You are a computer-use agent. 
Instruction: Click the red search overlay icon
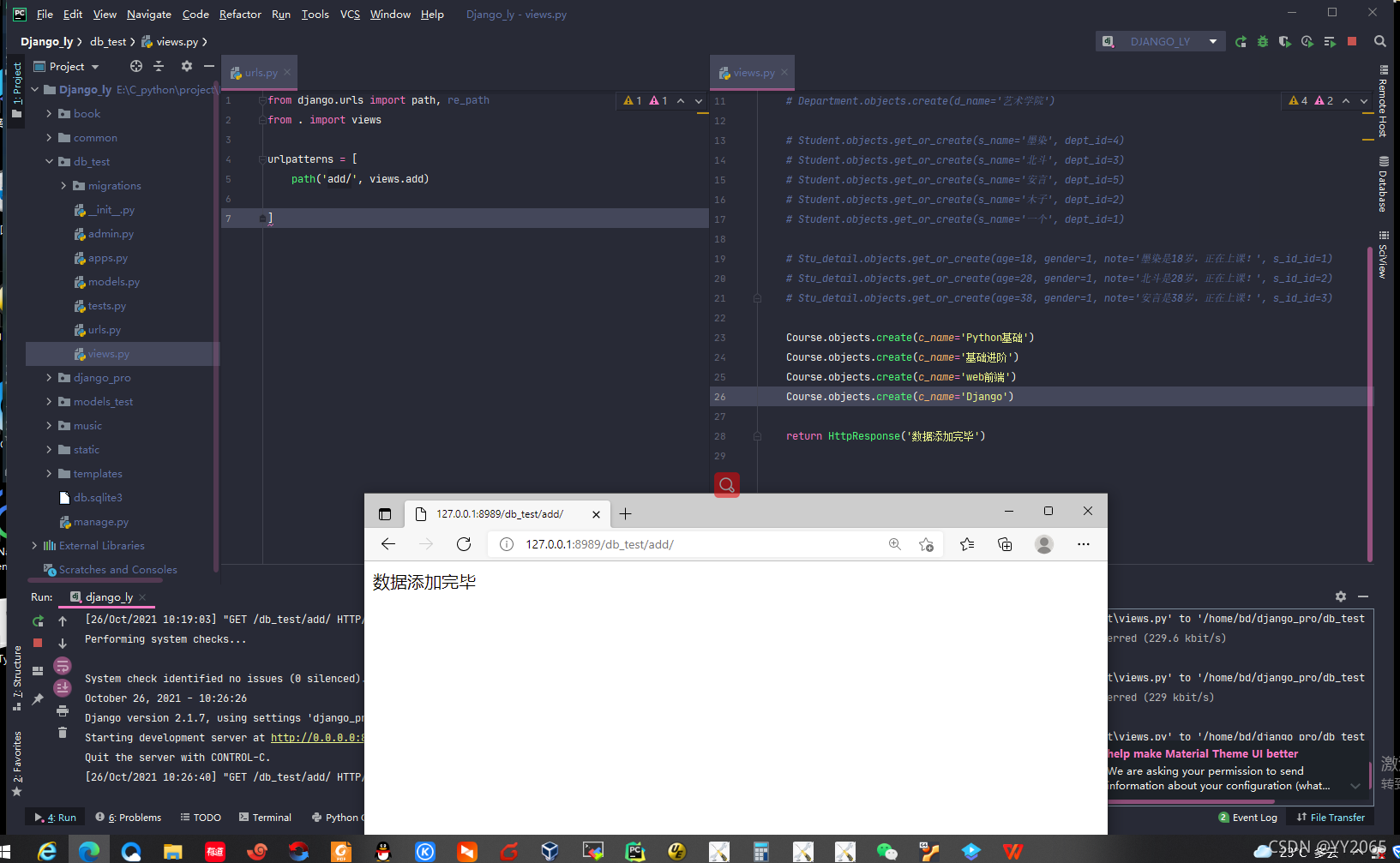727,485
